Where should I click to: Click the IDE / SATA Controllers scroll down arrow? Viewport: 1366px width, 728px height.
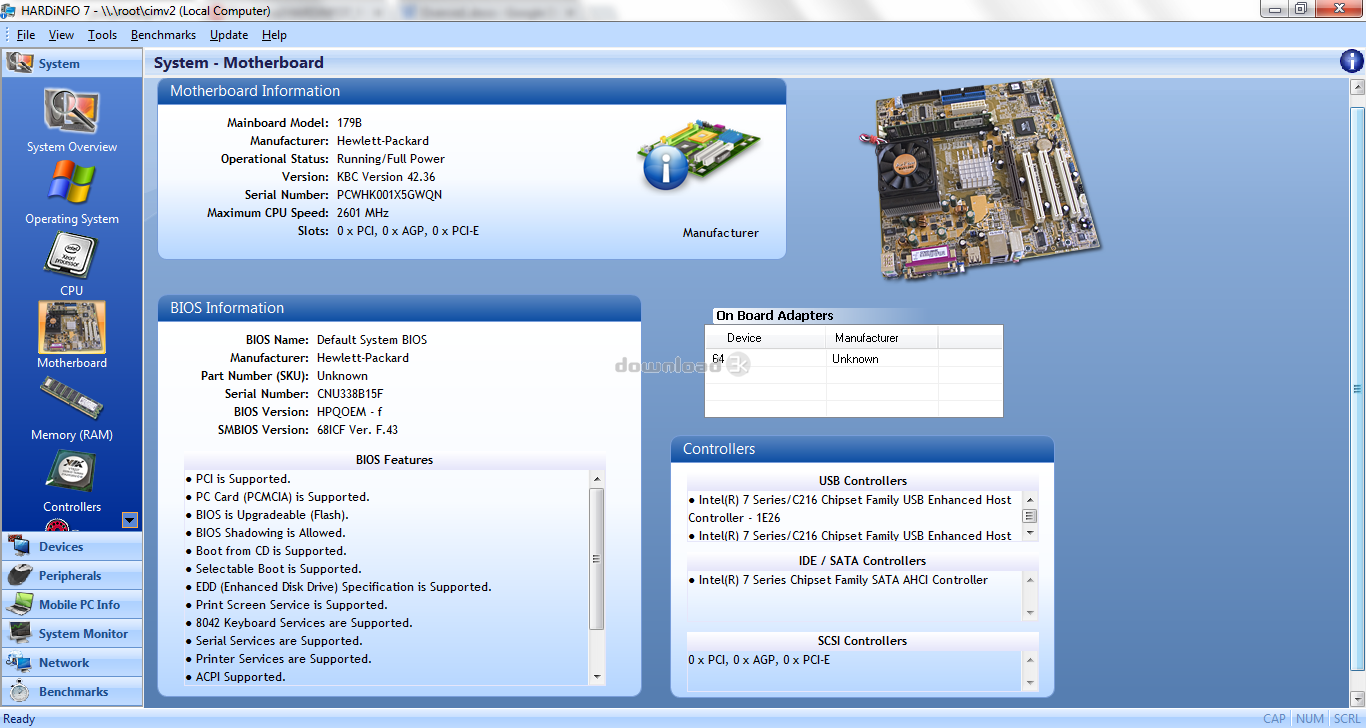click(1030, 613)
